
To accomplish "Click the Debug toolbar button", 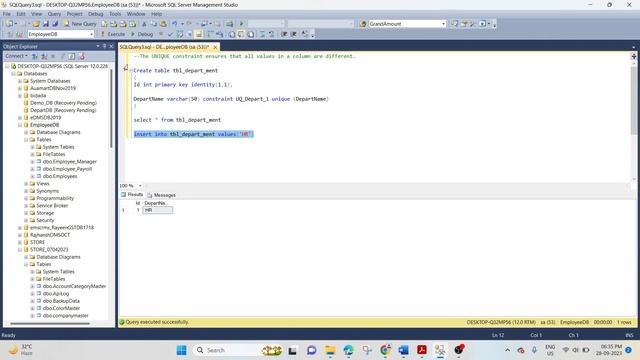I will [142, 34].
